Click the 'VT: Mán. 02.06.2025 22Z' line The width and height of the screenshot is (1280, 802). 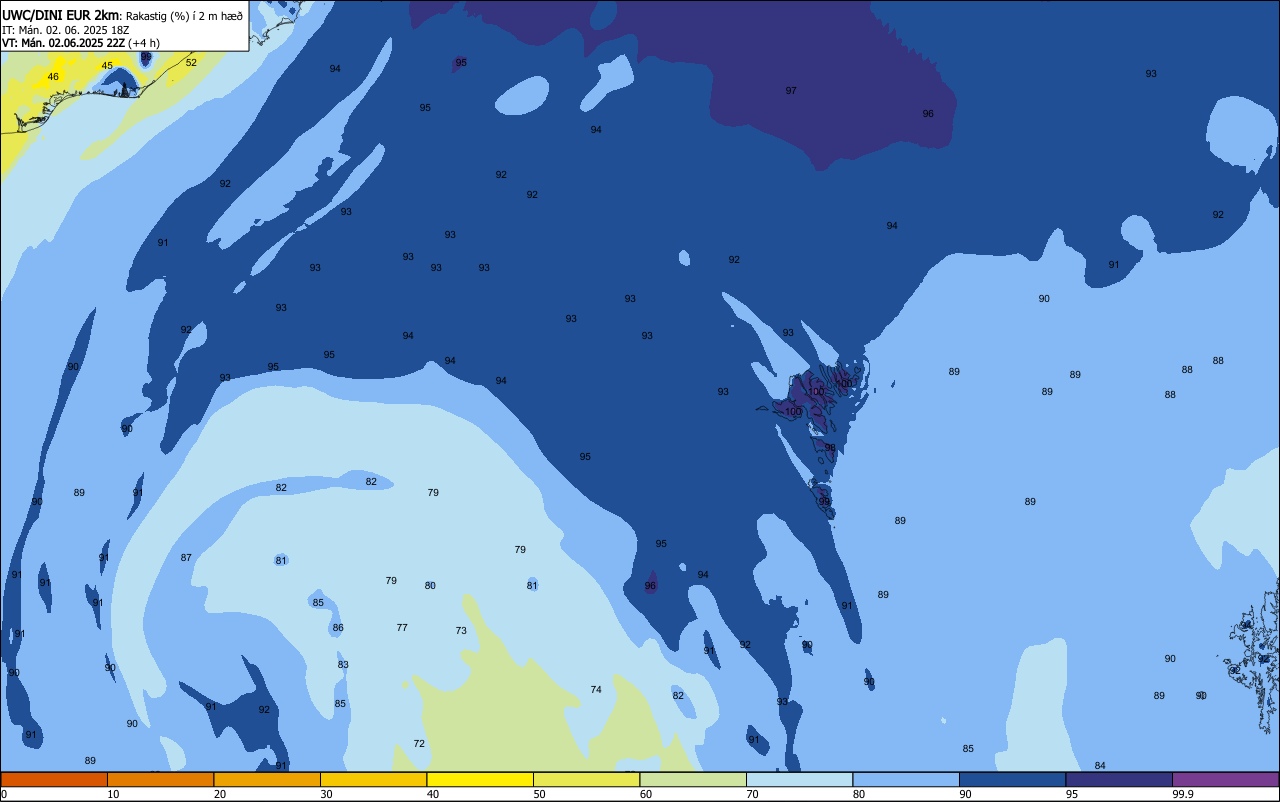[x=63, y=43]
